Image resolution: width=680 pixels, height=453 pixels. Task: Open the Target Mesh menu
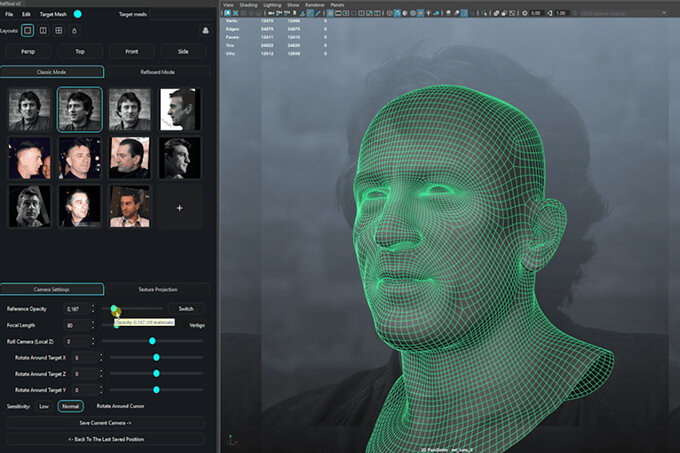click(x=52, y=14)
